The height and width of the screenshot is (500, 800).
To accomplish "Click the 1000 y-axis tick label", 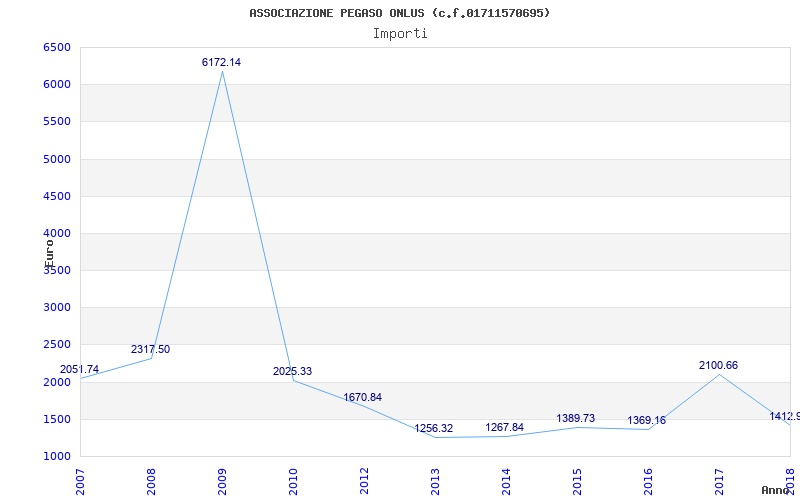I will [x=57, y=457].
